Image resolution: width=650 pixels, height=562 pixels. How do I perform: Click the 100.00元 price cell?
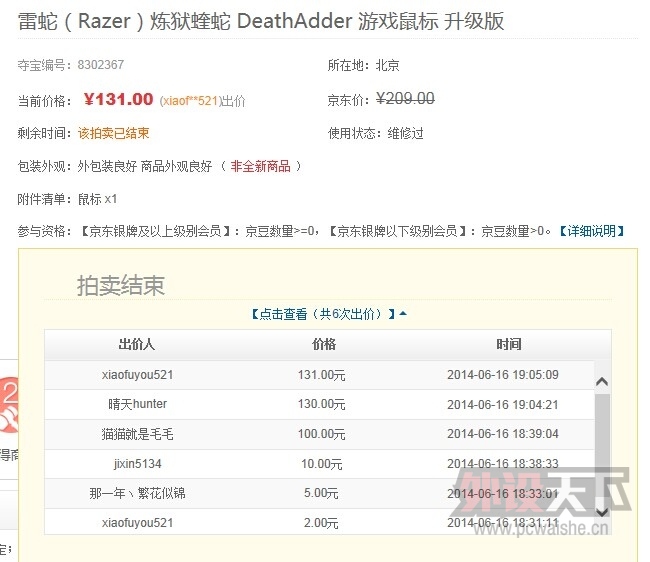pos(321,434)
